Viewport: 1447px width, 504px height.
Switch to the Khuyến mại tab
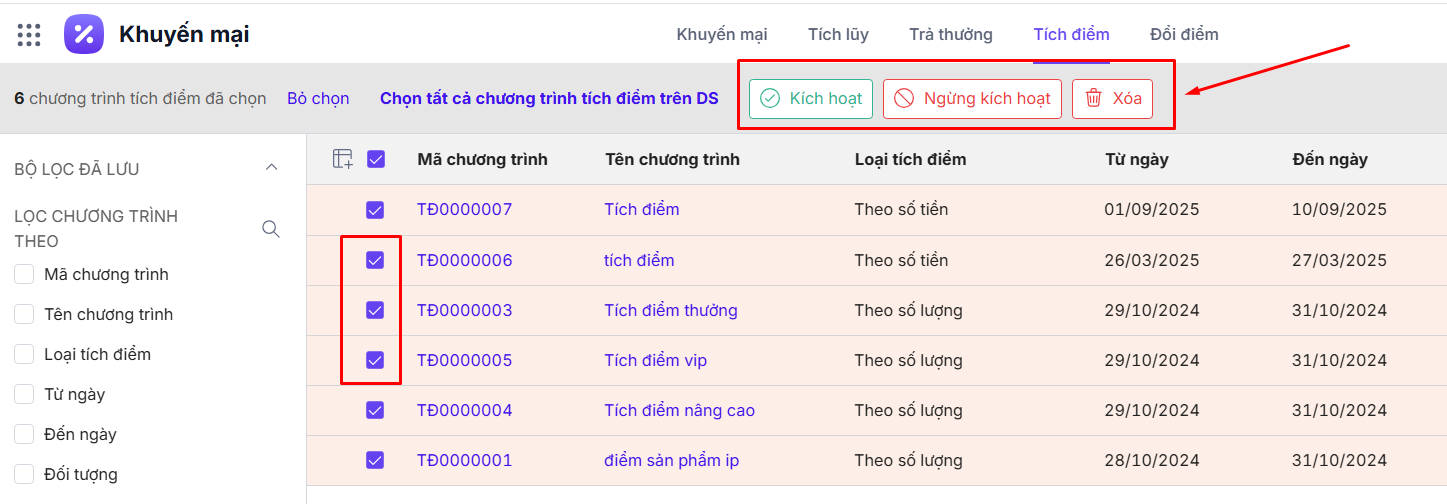click(721, 35)
